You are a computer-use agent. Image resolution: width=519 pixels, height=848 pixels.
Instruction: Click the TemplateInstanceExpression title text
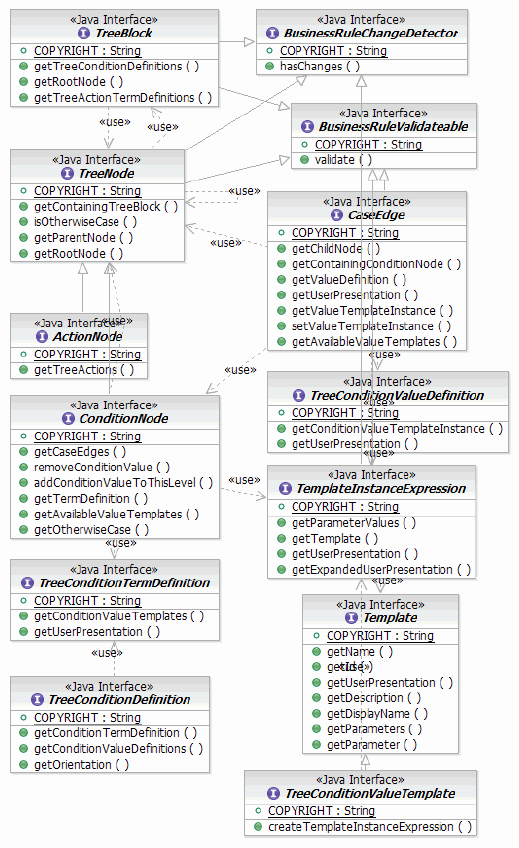381,489
